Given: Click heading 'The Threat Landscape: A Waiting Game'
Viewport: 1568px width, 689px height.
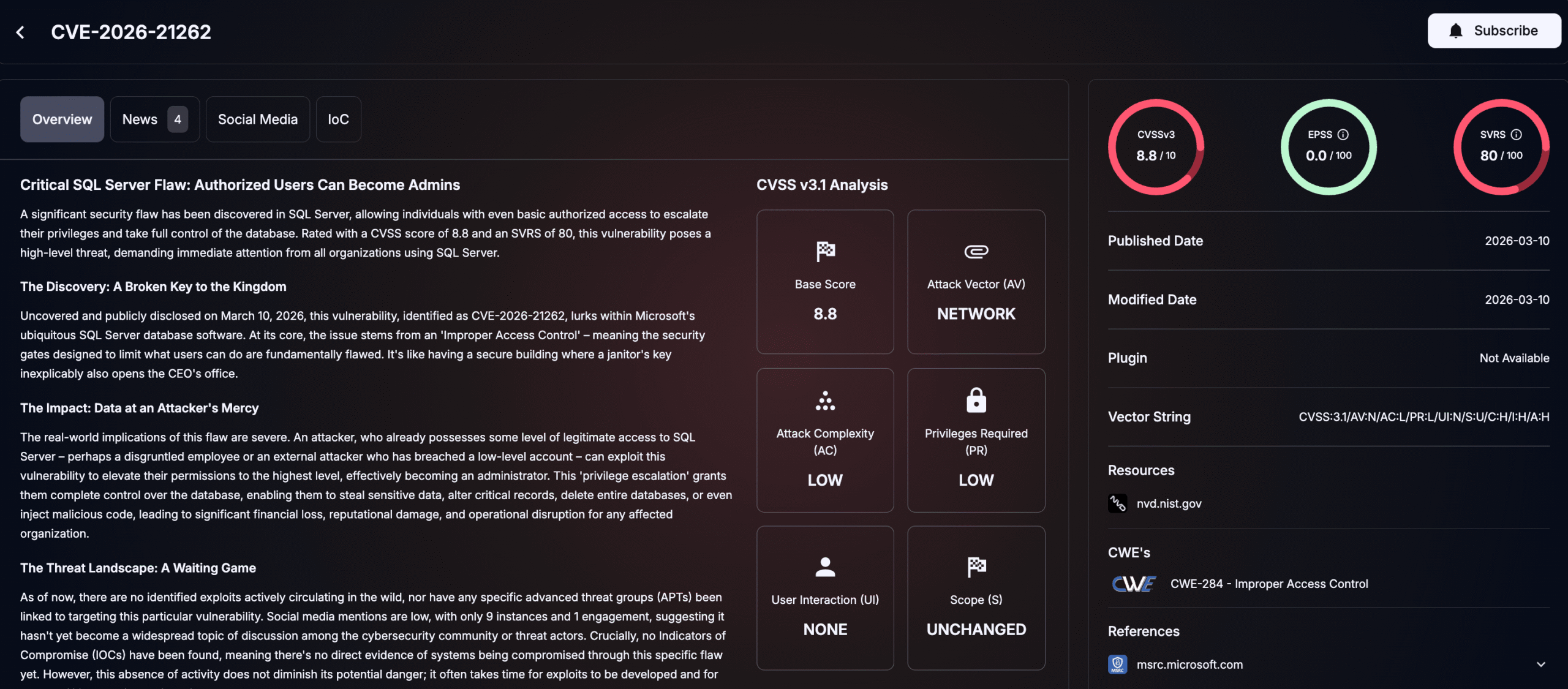Looking at the screenshot, I should (138, 568).
